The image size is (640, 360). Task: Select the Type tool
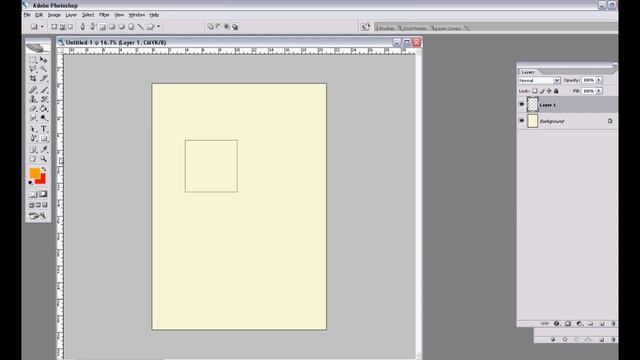44,129
